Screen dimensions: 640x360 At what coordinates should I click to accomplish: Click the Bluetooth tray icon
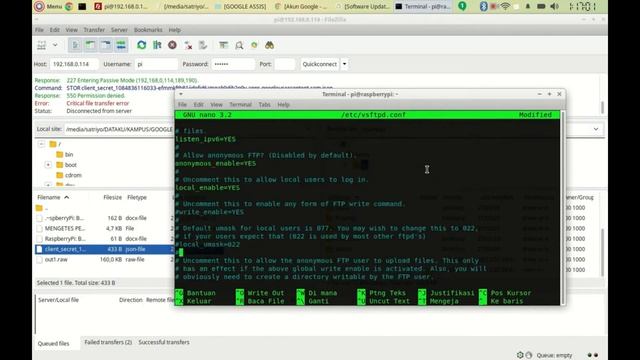pyautogui.click(x=483, y=6)
